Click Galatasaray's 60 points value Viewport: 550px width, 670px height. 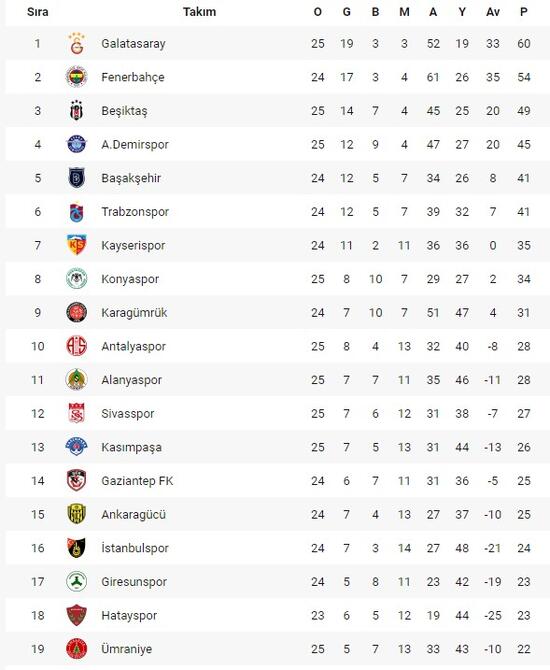pyautogui.click(x=524, y=44)
